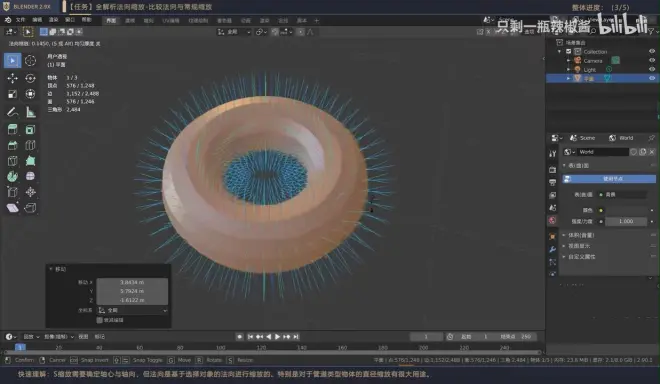Image resolution: width=660 pixels, height=384 pixels.
Task: Choose the Shear tool icon
Action: [12, 208]
